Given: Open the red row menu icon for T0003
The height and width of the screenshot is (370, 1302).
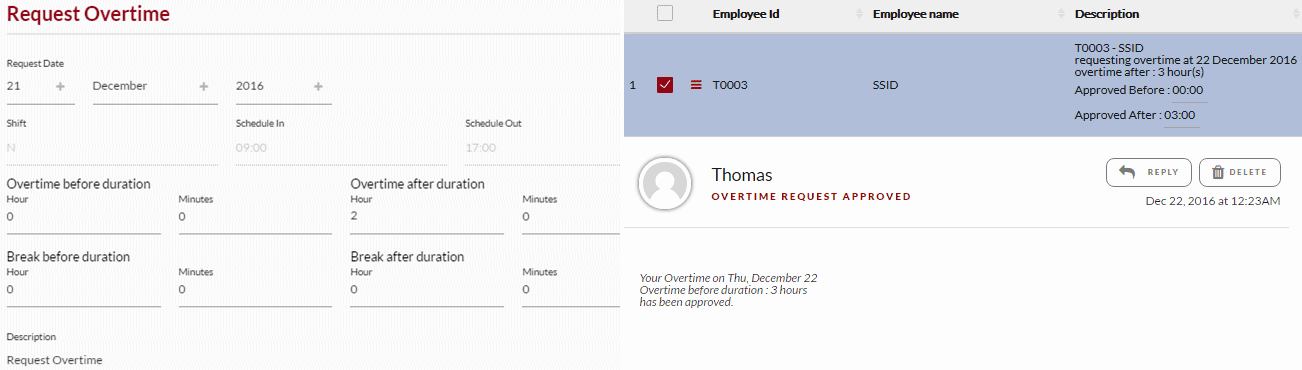Looking at the screenshot, I should [696, 85].
